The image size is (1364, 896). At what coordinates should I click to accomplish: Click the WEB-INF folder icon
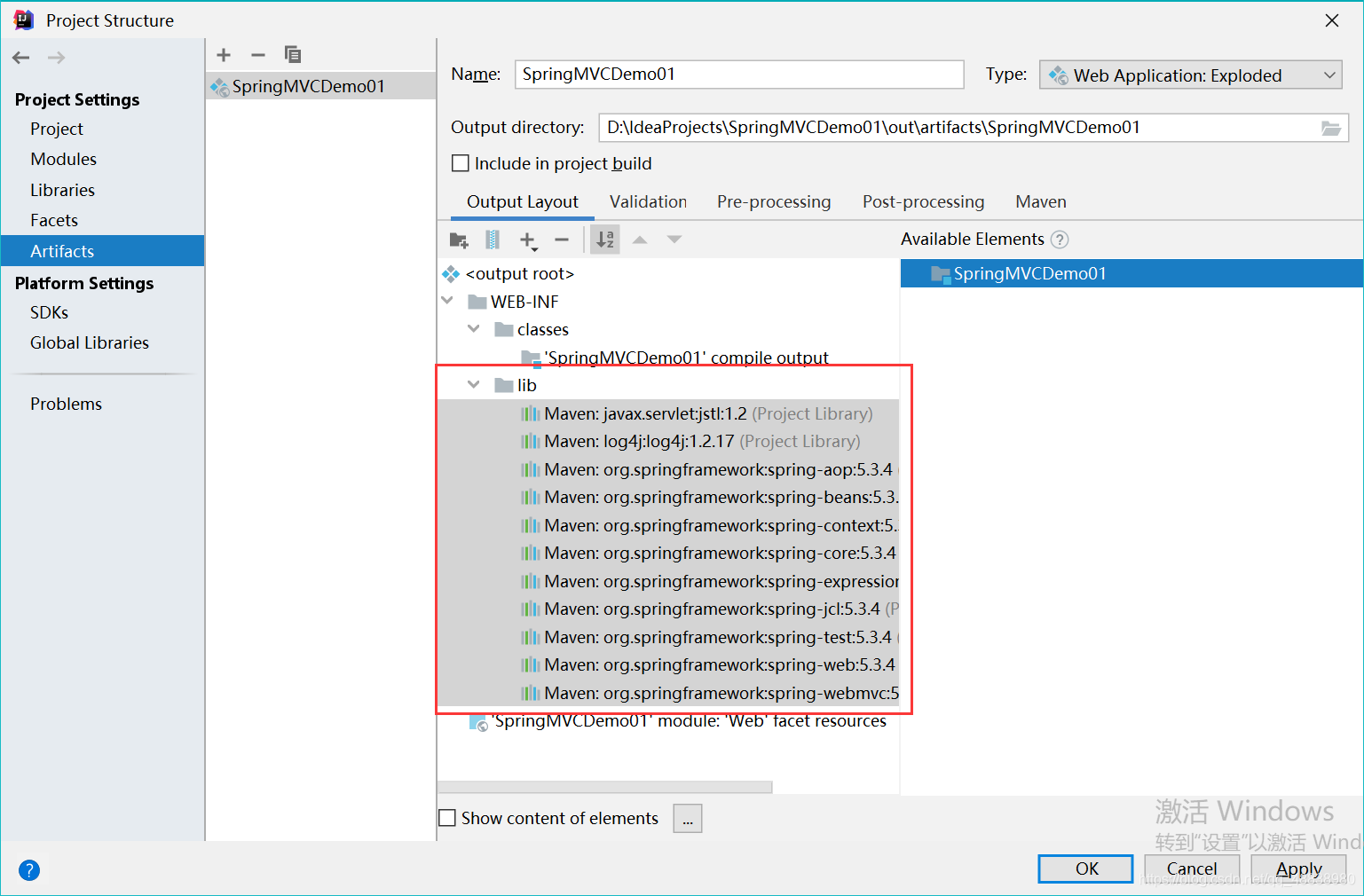point(477,302)
